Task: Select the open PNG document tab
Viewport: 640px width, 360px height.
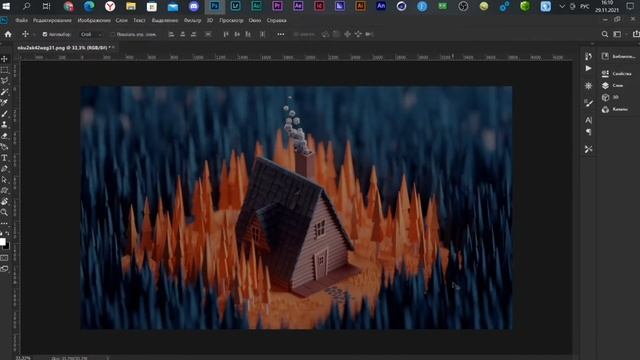Action: click(63, 48)
